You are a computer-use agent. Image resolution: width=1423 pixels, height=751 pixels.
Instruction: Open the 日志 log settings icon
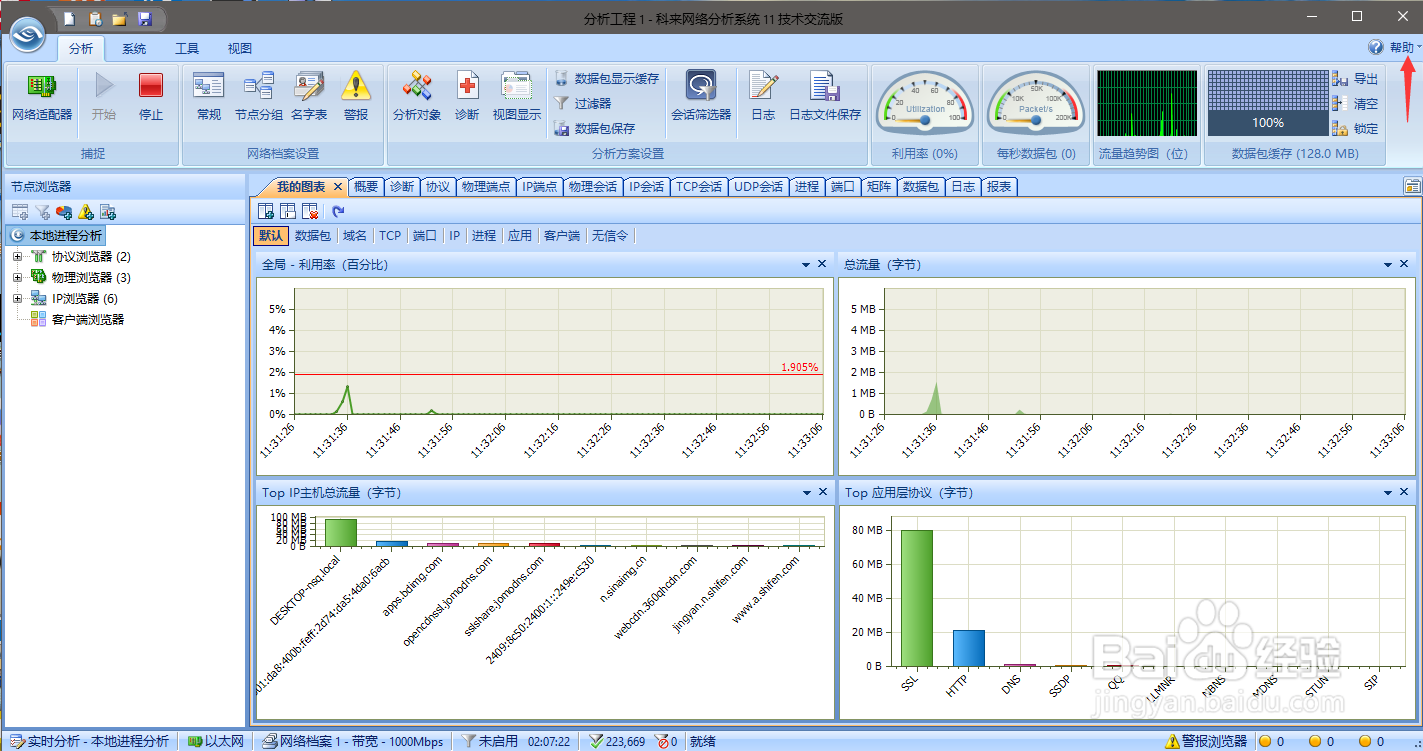point(763,98)
